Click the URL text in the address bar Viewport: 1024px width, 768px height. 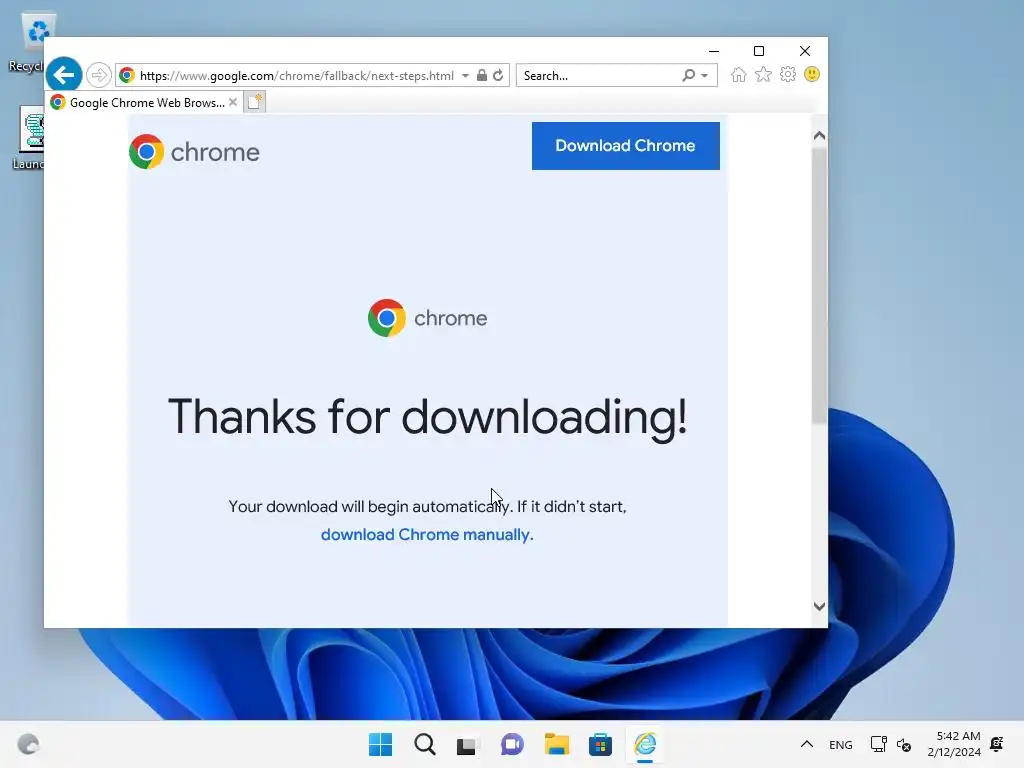pyautogui.click(x=296, y=76)
